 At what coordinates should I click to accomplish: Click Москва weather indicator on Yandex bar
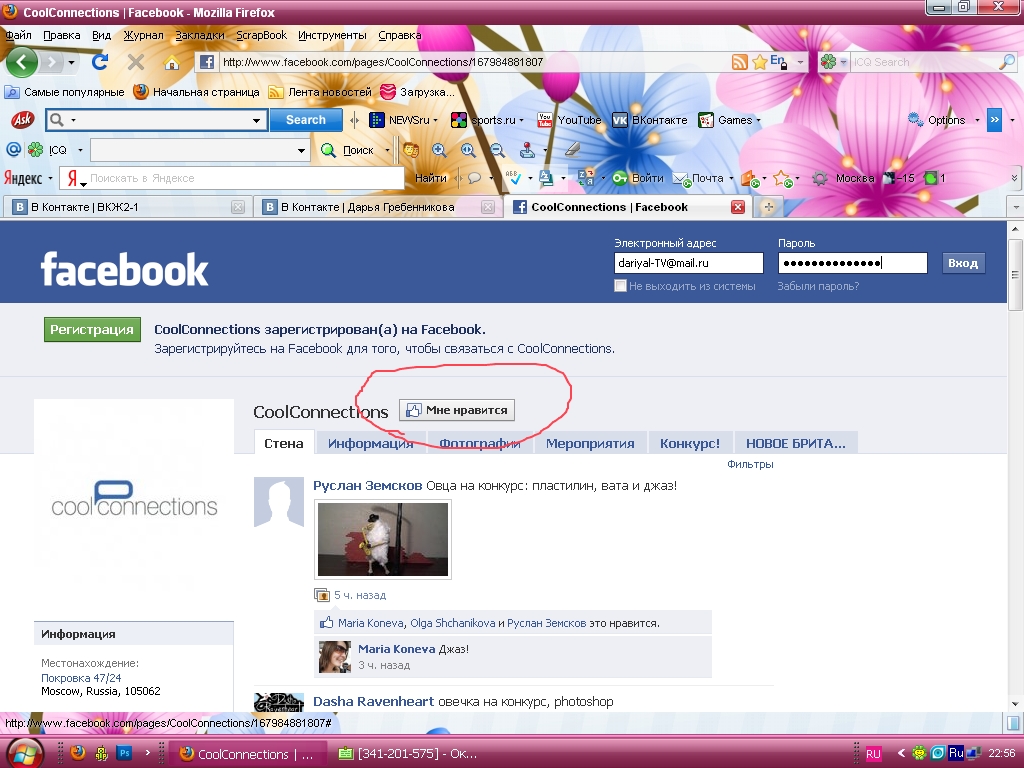click(855, 178)
